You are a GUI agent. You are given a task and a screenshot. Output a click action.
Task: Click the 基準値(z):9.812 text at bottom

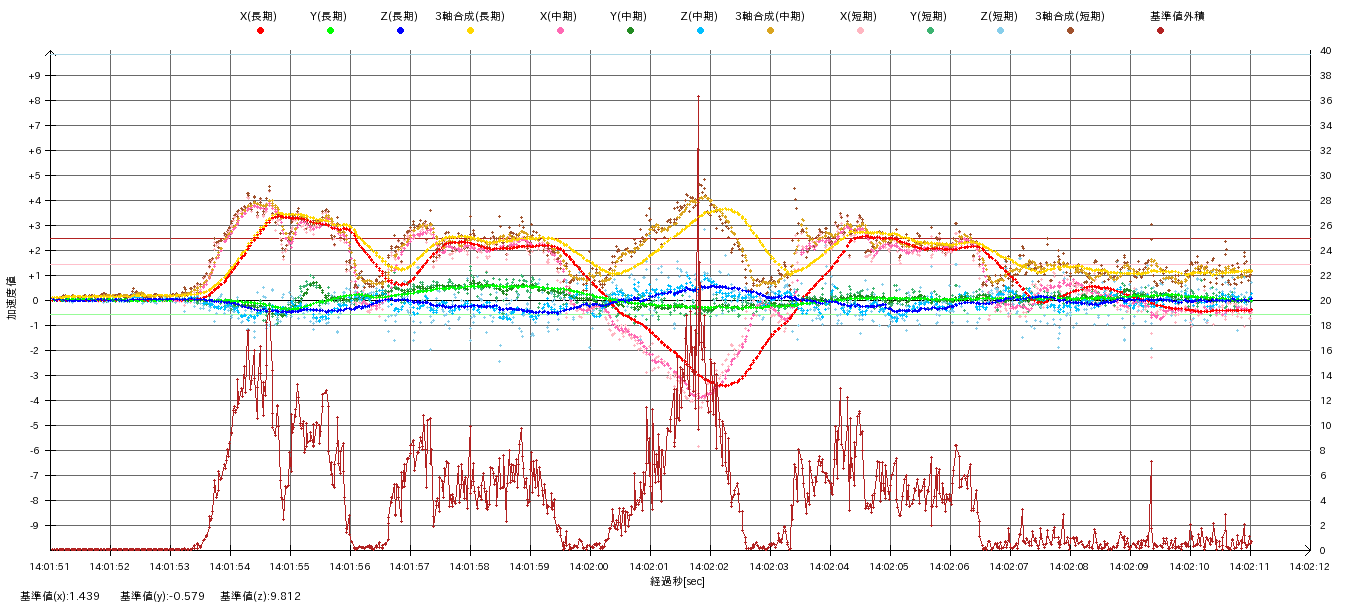[260, 596]
